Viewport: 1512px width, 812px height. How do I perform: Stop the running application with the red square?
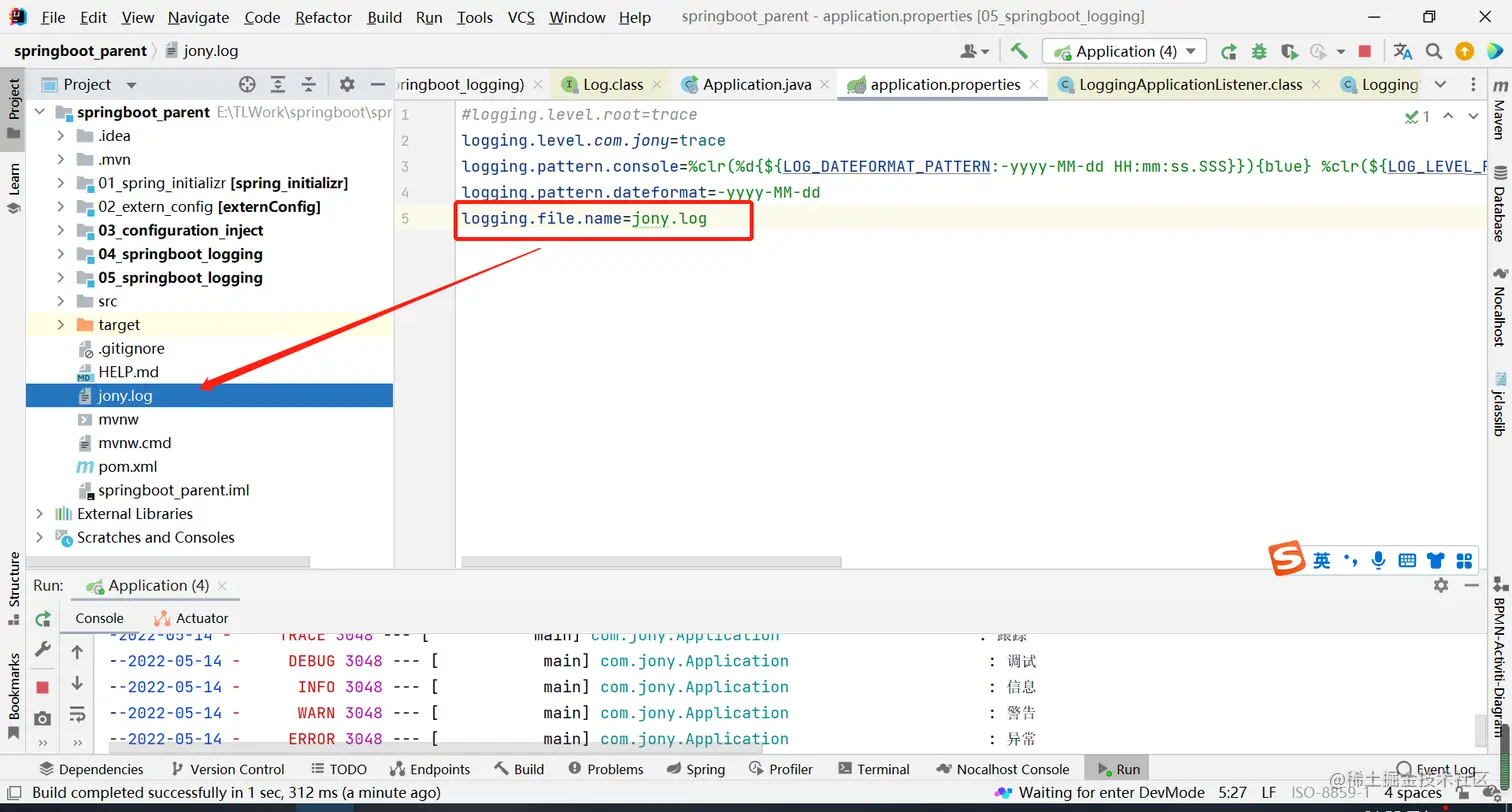pyautogui.click(x=1365, y=51)
